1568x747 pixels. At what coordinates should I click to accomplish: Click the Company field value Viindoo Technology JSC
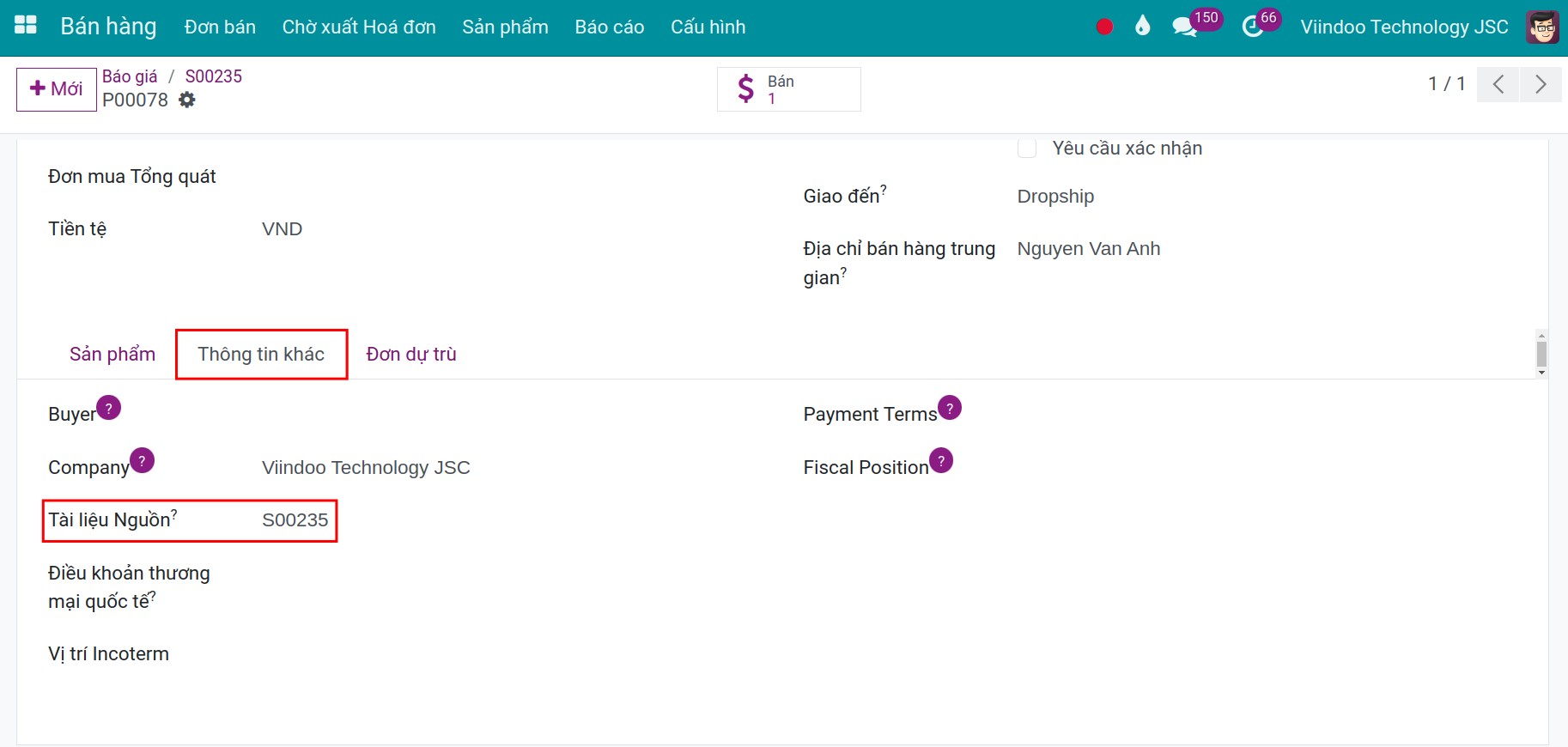[x=366, y=468]
